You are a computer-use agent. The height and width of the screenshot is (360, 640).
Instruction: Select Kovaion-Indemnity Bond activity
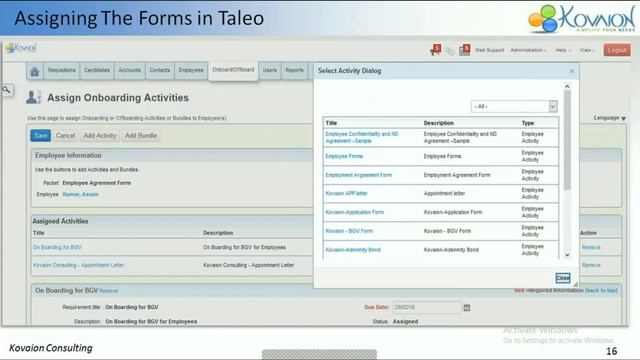click(x=353, y=250)
